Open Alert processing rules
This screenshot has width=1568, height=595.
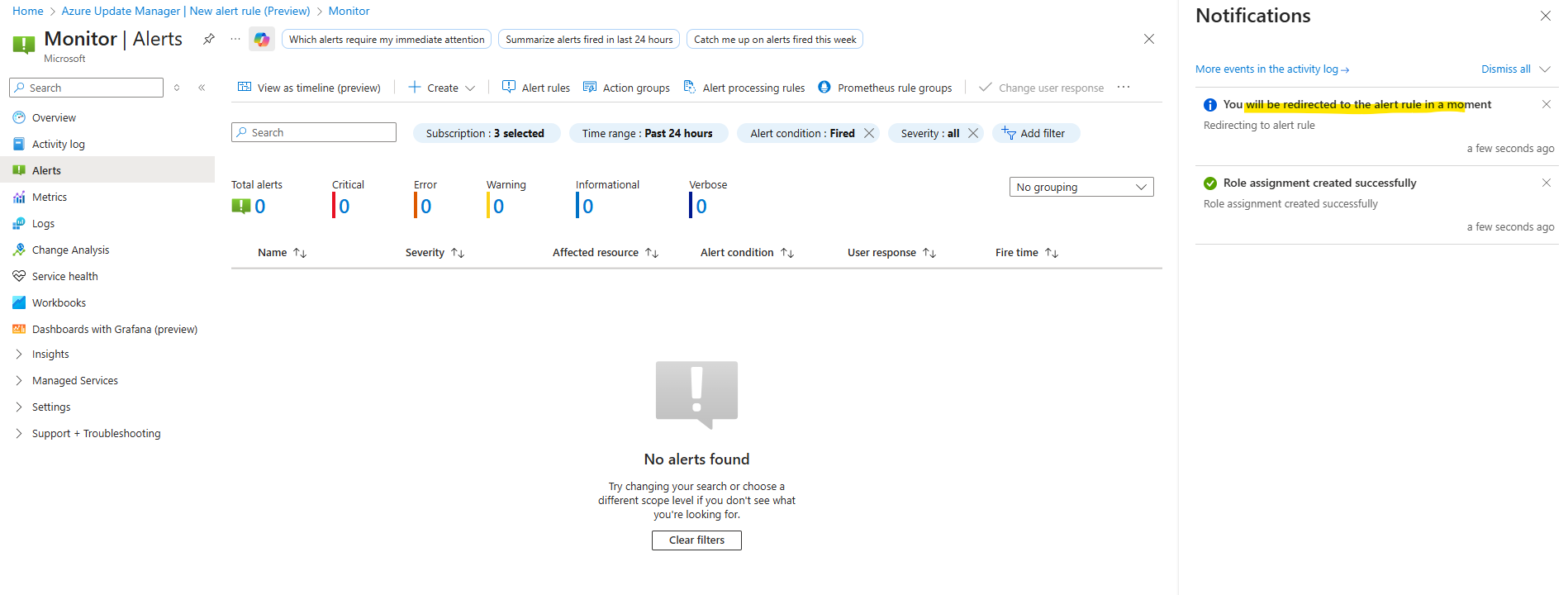744,88
